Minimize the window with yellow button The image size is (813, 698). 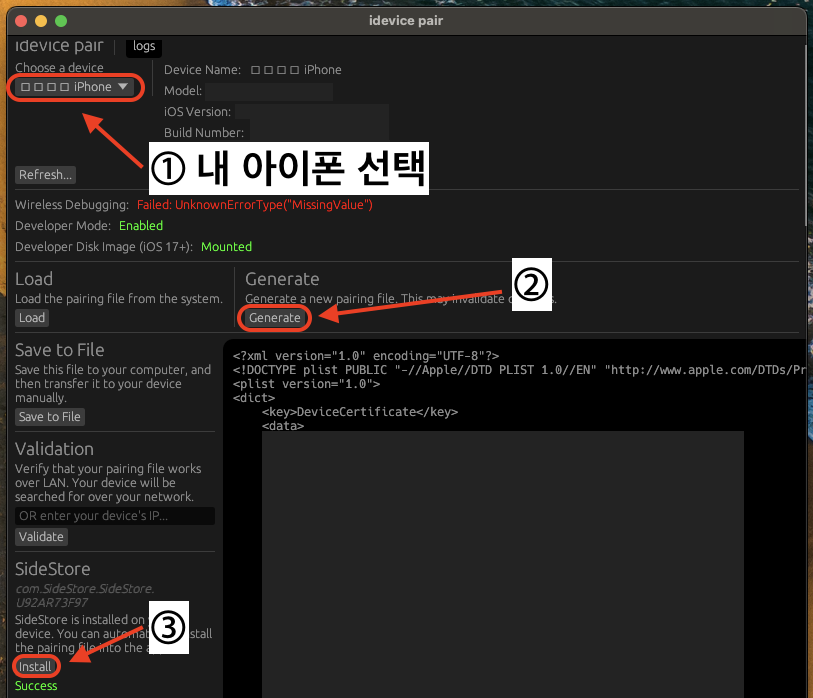tap(41, 21)
